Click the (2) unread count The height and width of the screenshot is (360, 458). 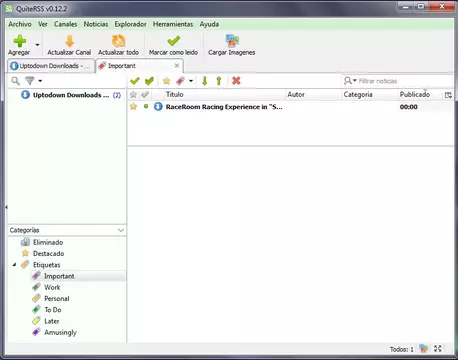click(117, 95)
